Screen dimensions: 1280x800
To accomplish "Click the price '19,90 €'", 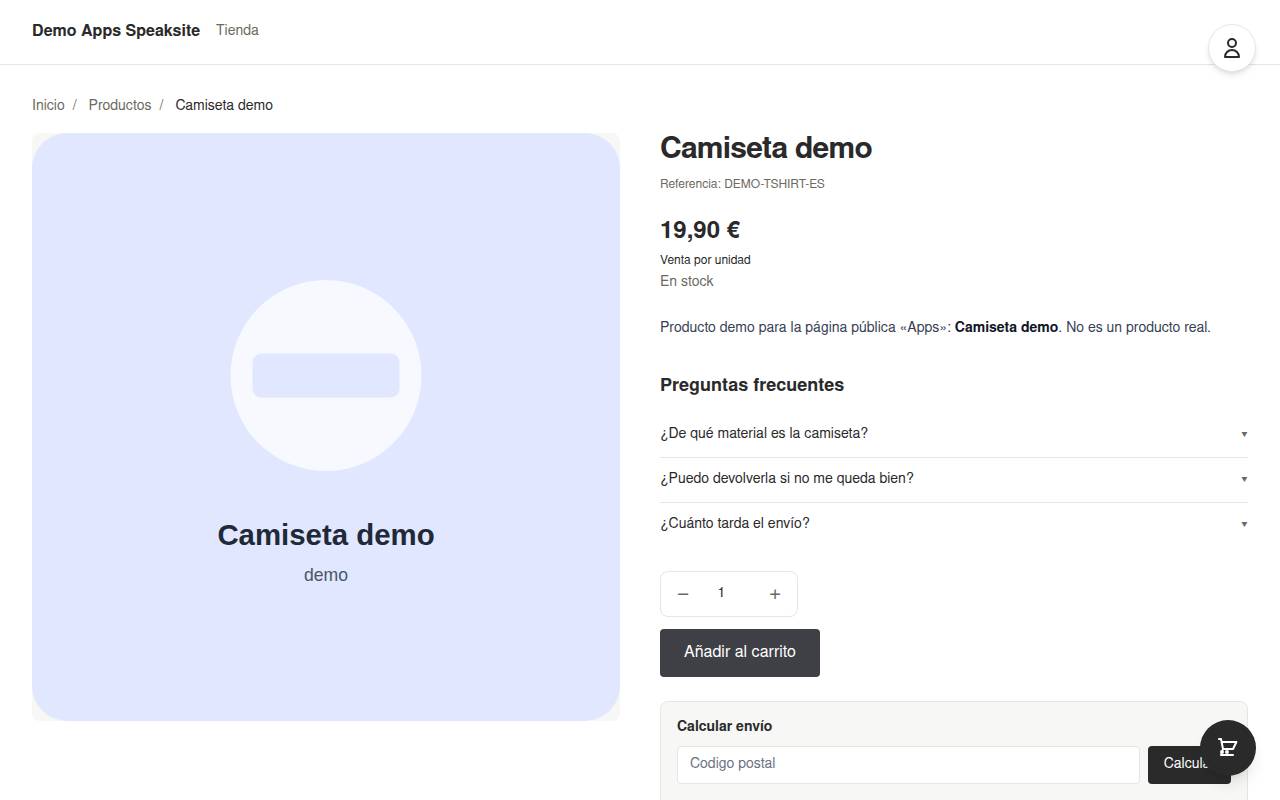I will 700,230.
